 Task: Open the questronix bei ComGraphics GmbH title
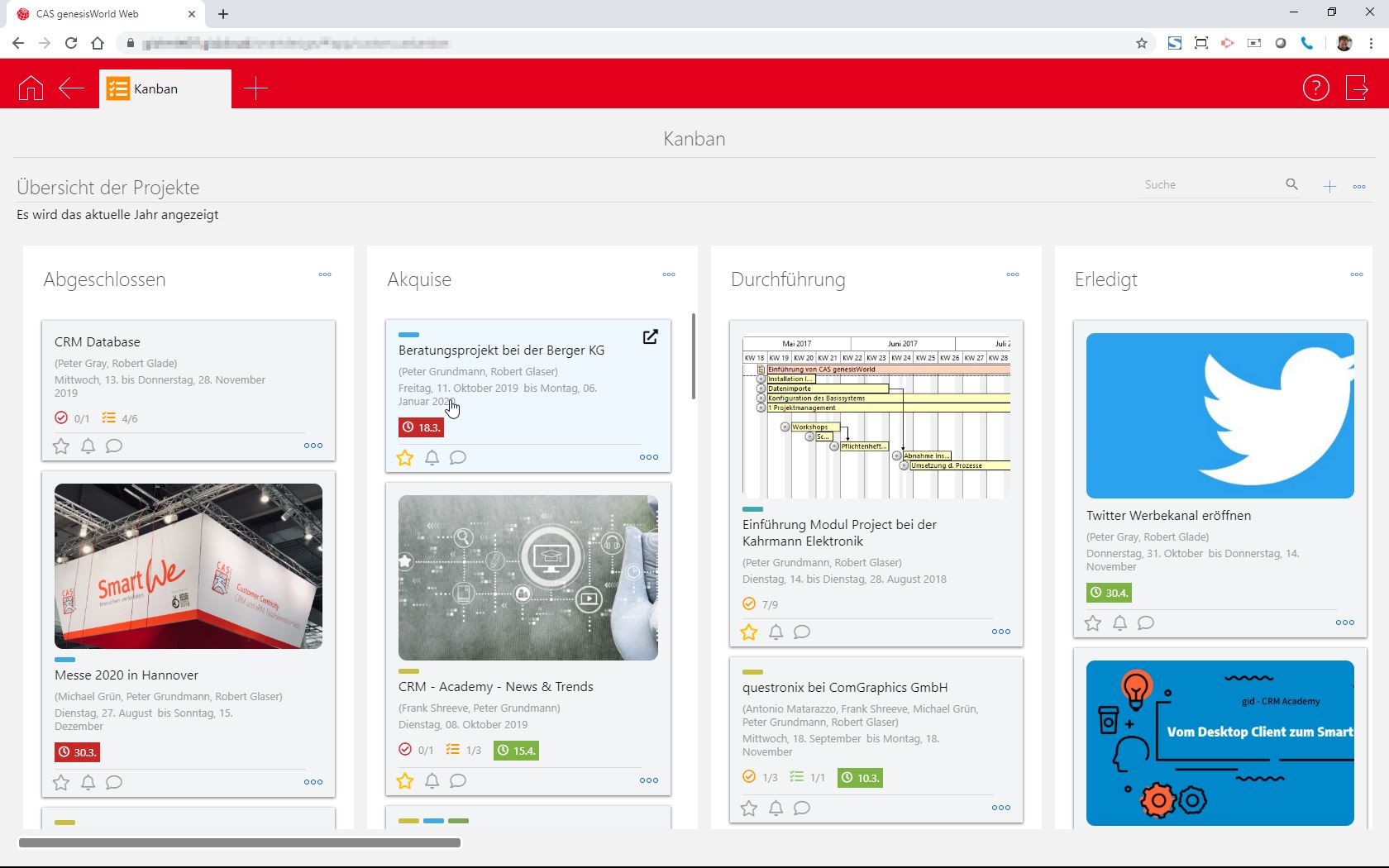[x=845, y=687]
